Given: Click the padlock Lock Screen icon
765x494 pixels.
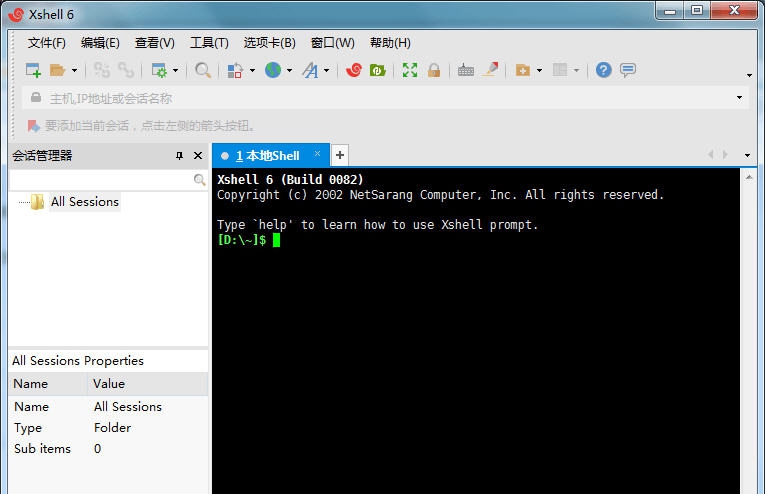Looking at the screenshot, I should [434, 70].
